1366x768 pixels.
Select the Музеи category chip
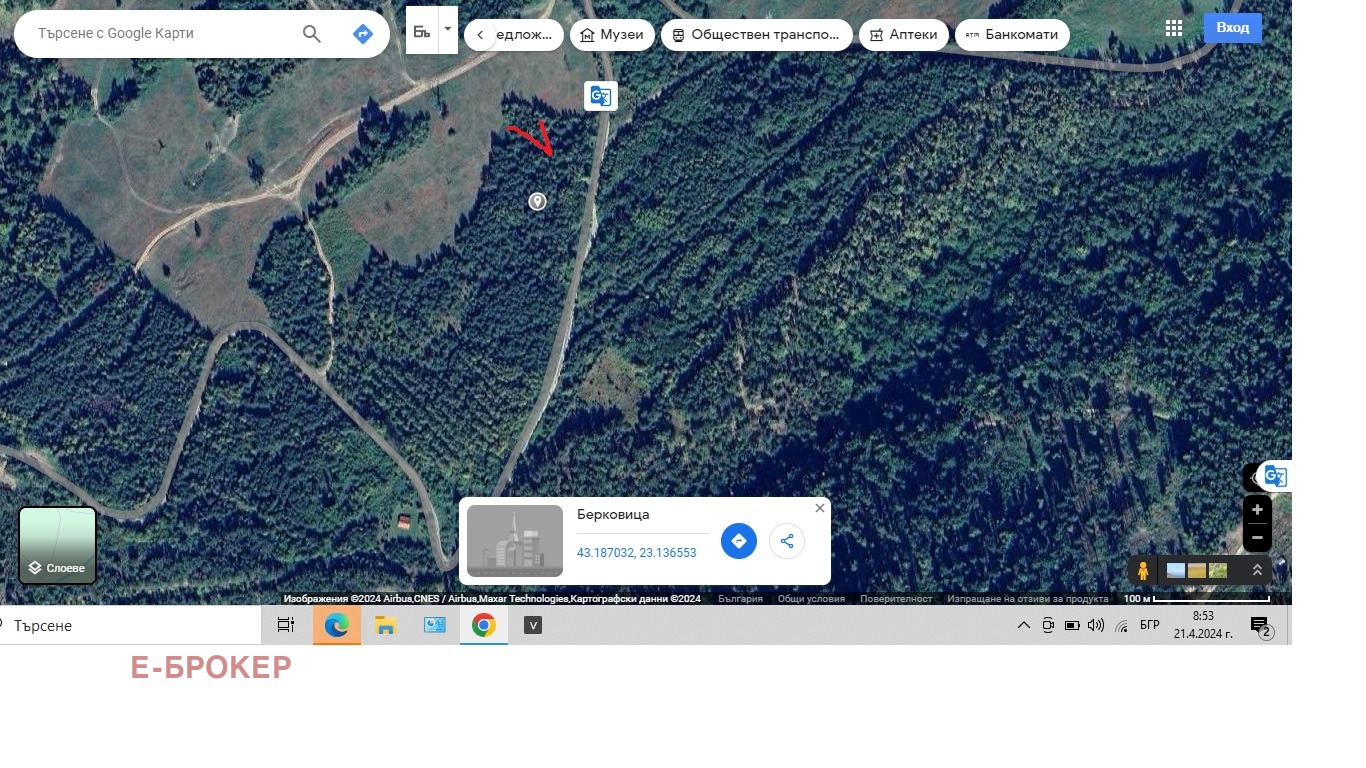[612, 35]
